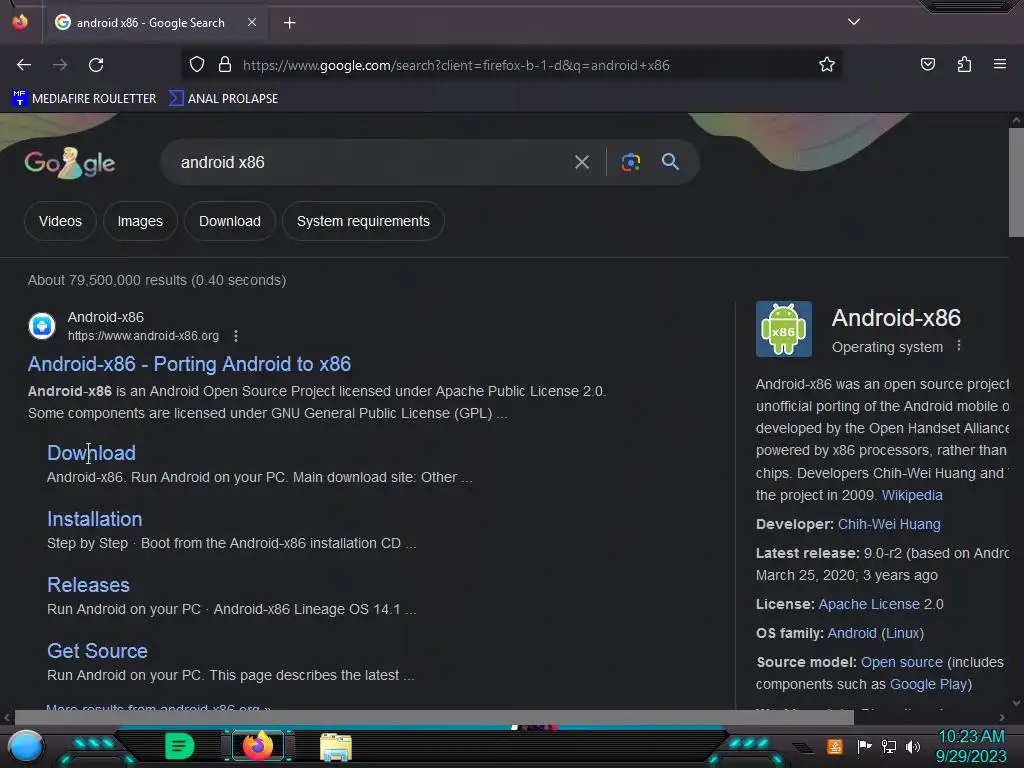Open the Apache License link

coord(869,604)
